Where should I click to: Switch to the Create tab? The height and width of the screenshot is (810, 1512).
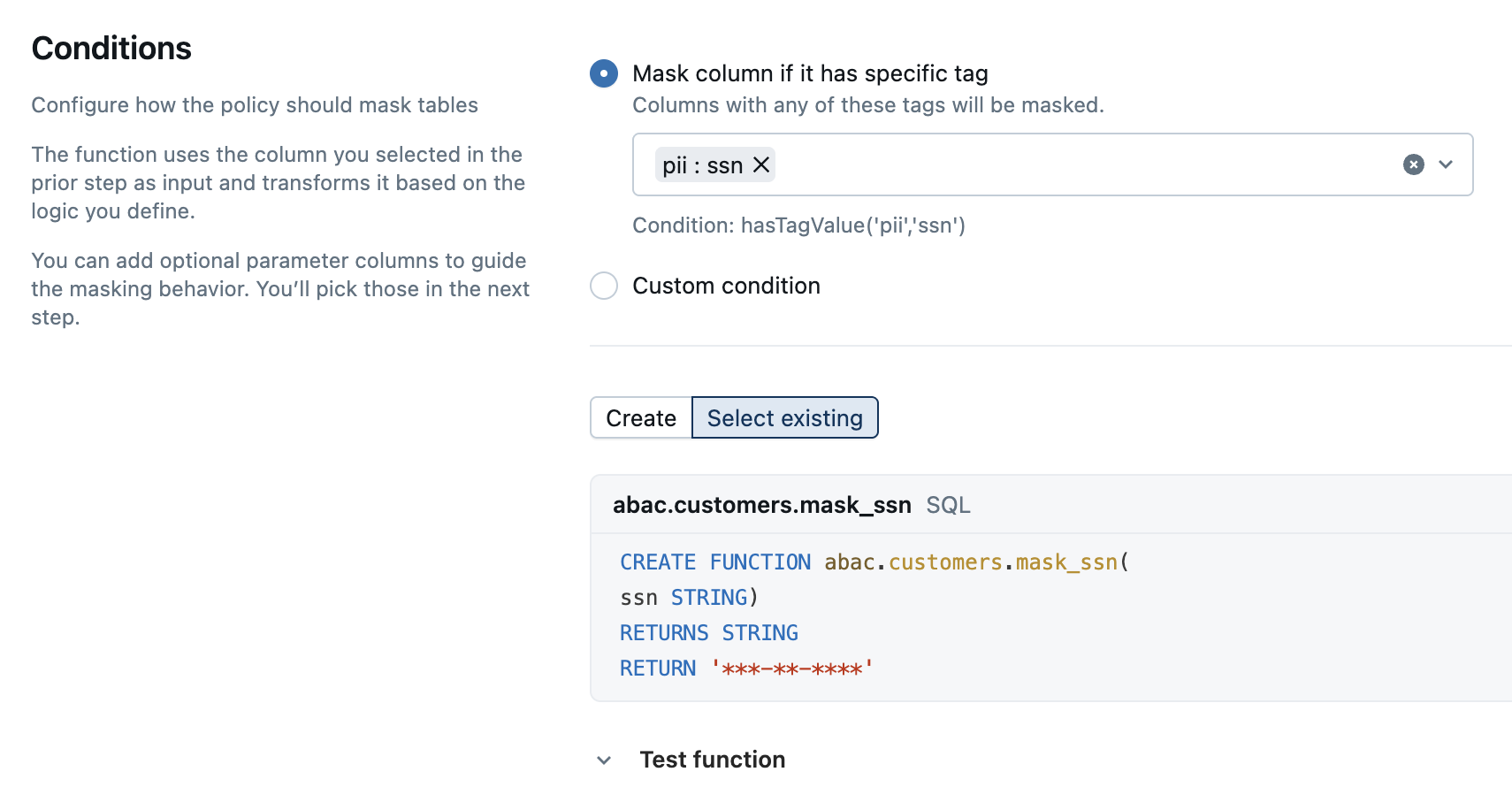[x=640, y=417]
